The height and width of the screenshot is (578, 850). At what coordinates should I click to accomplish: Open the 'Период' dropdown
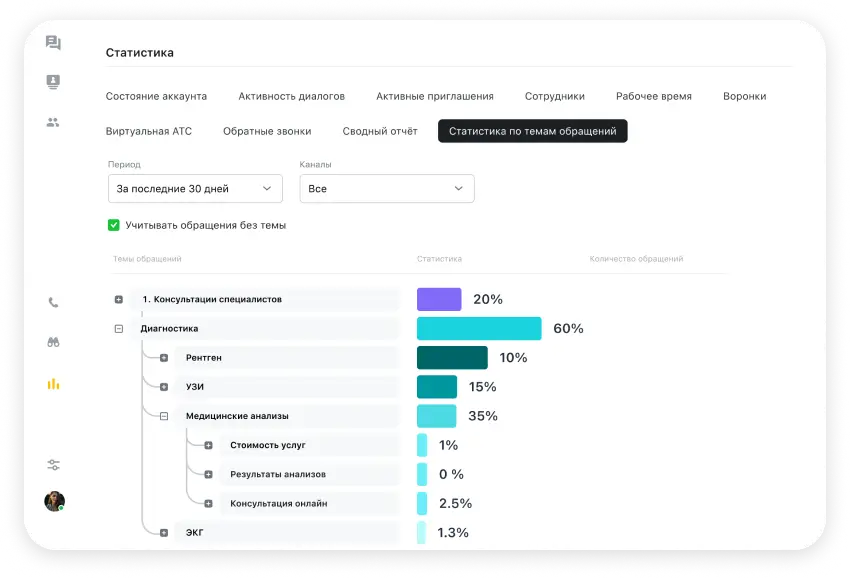195,189
